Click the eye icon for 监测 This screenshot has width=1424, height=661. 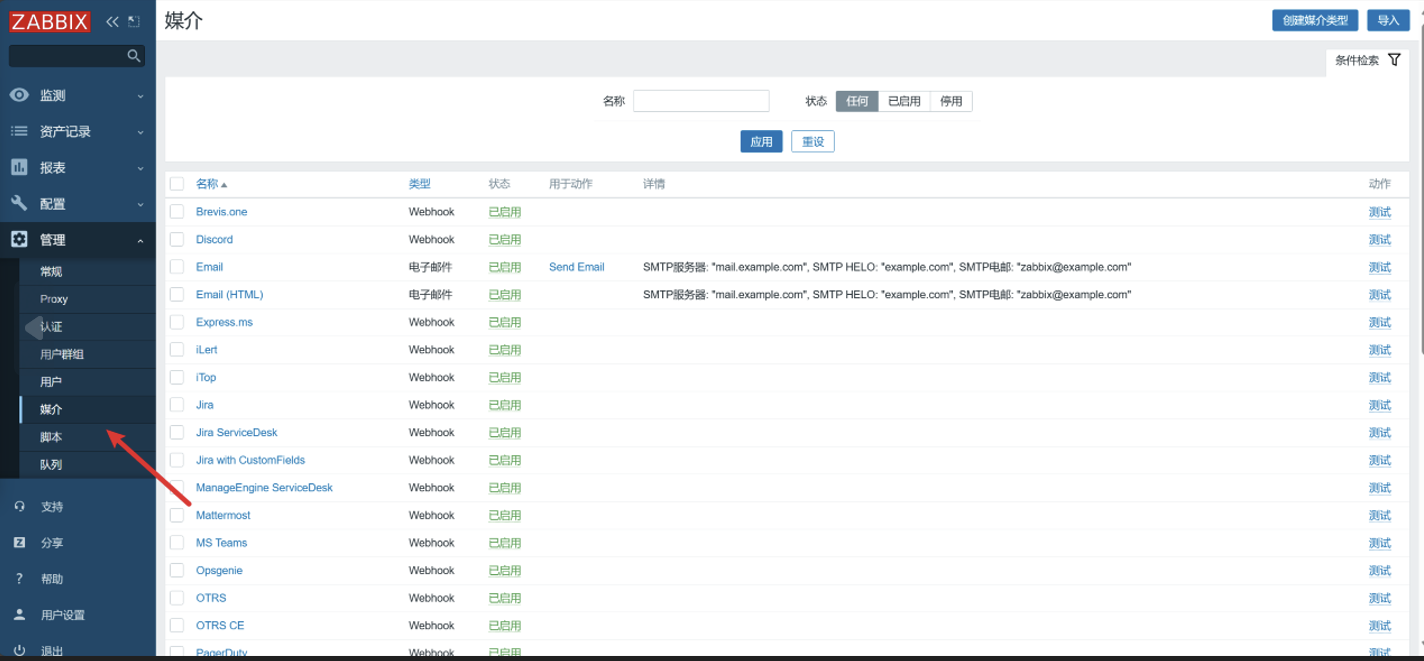(x=19, y=95)
